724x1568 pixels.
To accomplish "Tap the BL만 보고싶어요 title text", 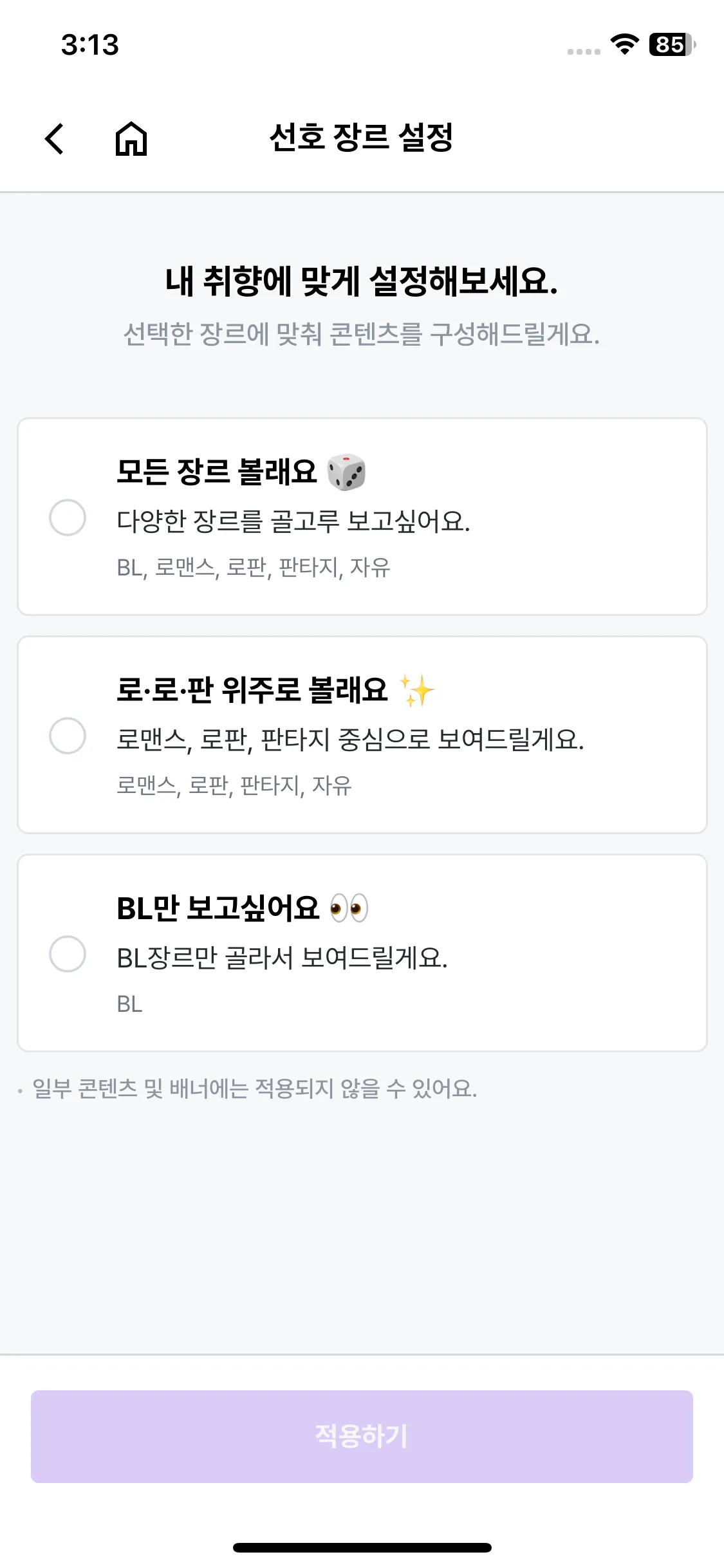I will (x=218, y=908).
